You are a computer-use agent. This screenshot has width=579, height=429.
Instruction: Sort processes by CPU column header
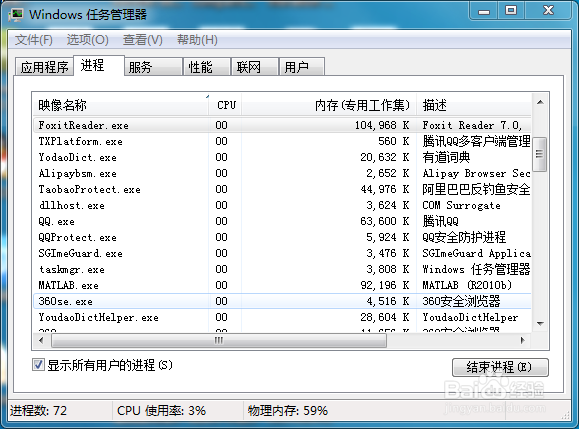pyautogui.click(x=226, y=105)
